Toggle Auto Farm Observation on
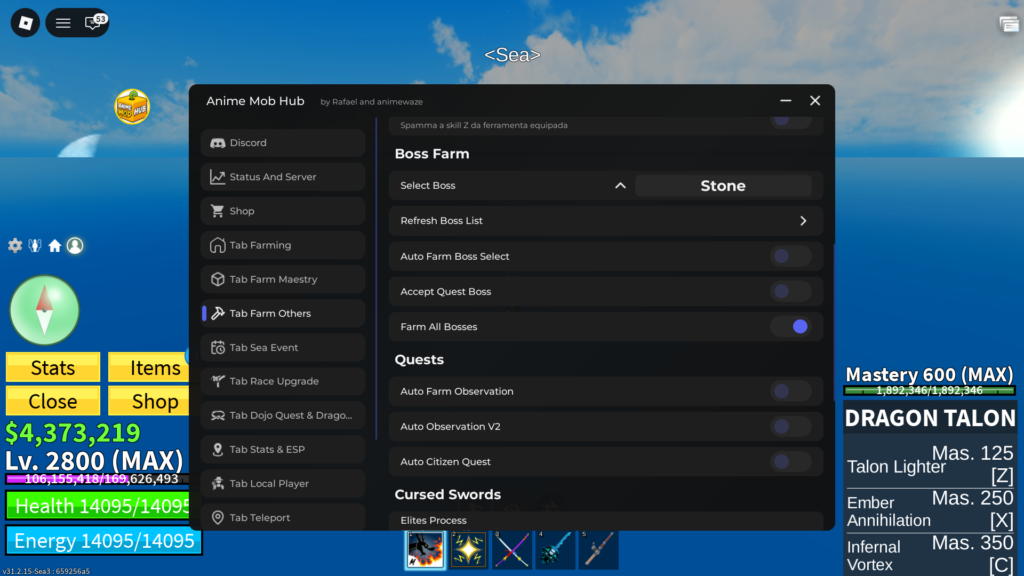The width and height of the screenshot is (1024, 576). click(x=790, y=391)
